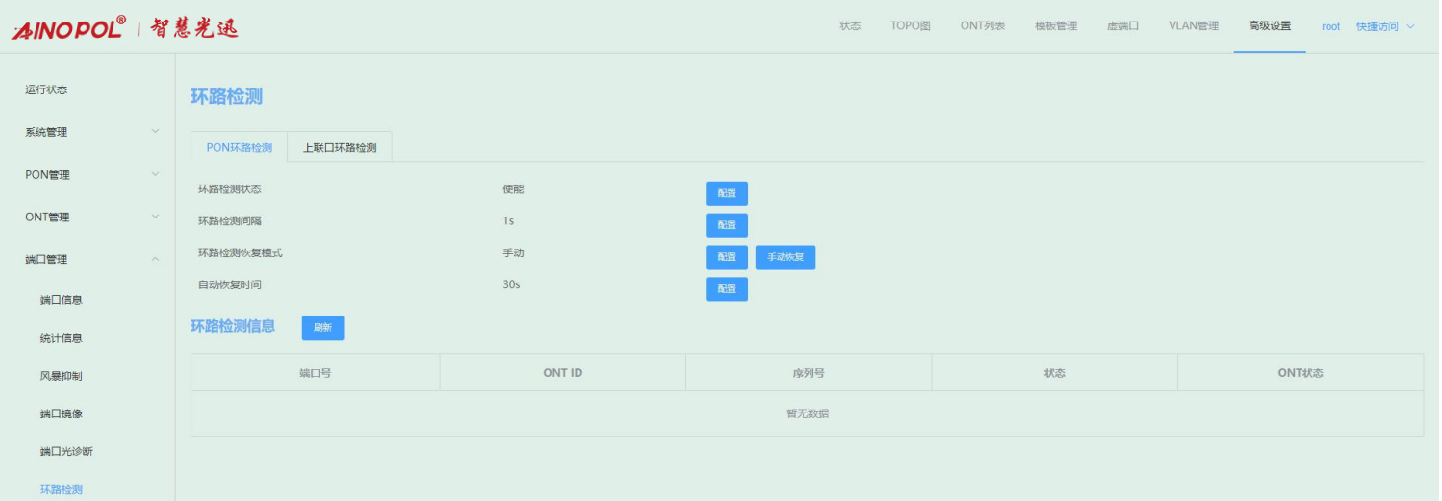The width and height of the screenshot is (1442, 501).
Task: Open TOPO图 in the top navigation
Action: pos(910,26)
